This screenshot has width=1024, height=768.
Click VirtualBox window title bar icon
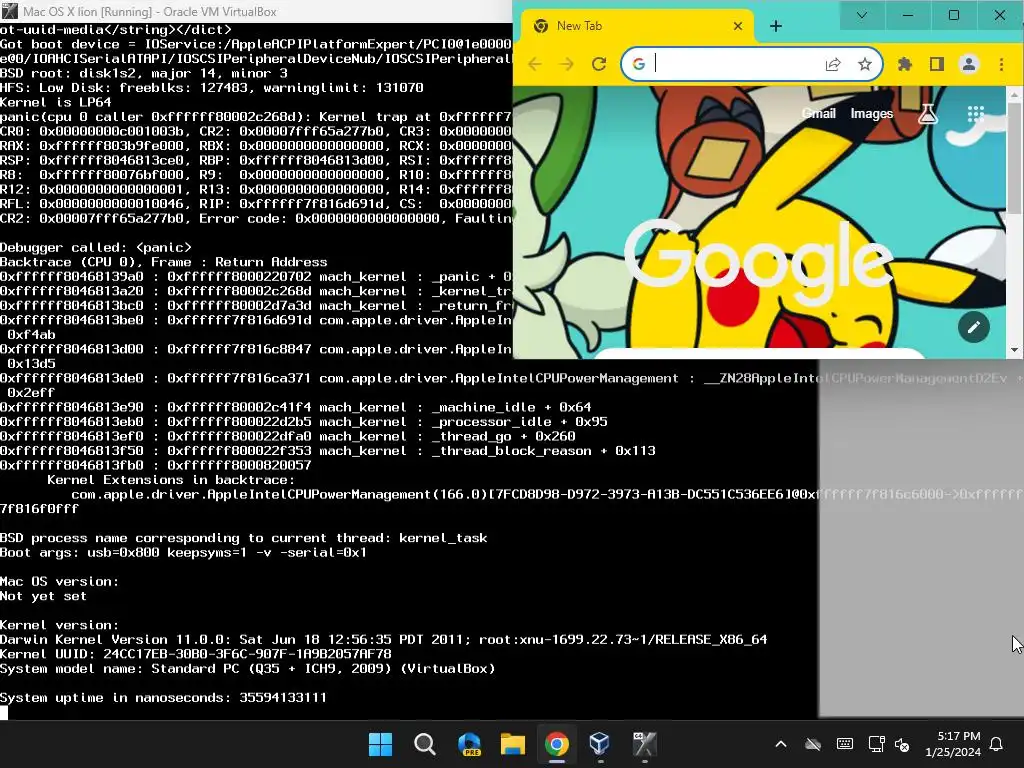(10, 11)
